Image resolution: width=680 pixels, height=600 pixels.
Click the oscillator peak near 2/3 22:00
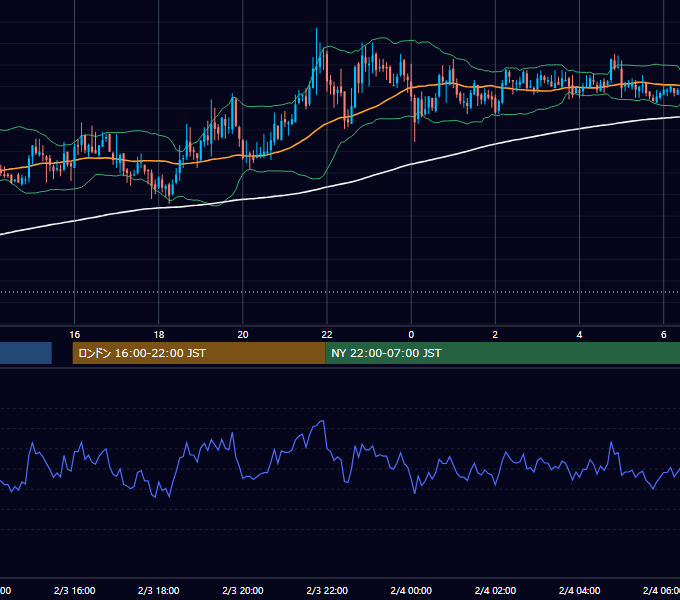[322, 421]
